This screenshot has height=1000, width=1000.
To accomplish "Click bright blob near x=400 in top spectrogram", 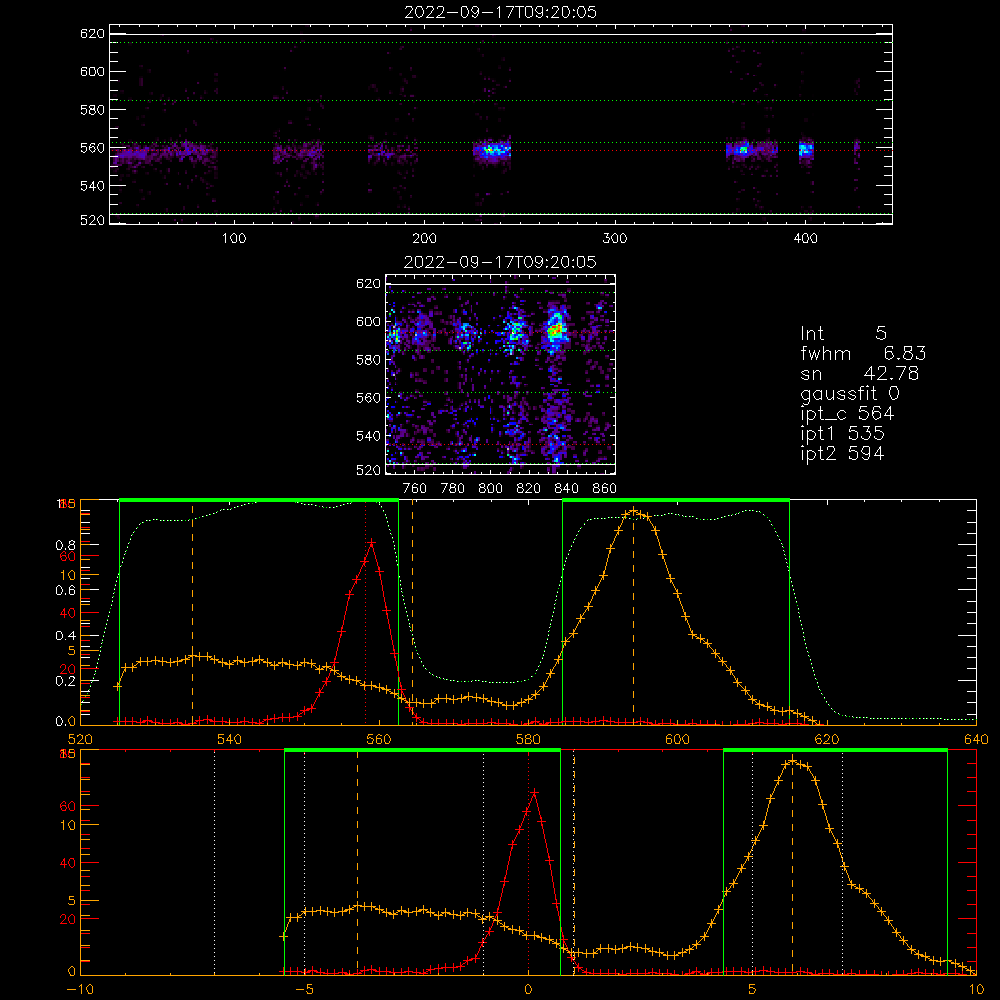I will click(806, 150).
